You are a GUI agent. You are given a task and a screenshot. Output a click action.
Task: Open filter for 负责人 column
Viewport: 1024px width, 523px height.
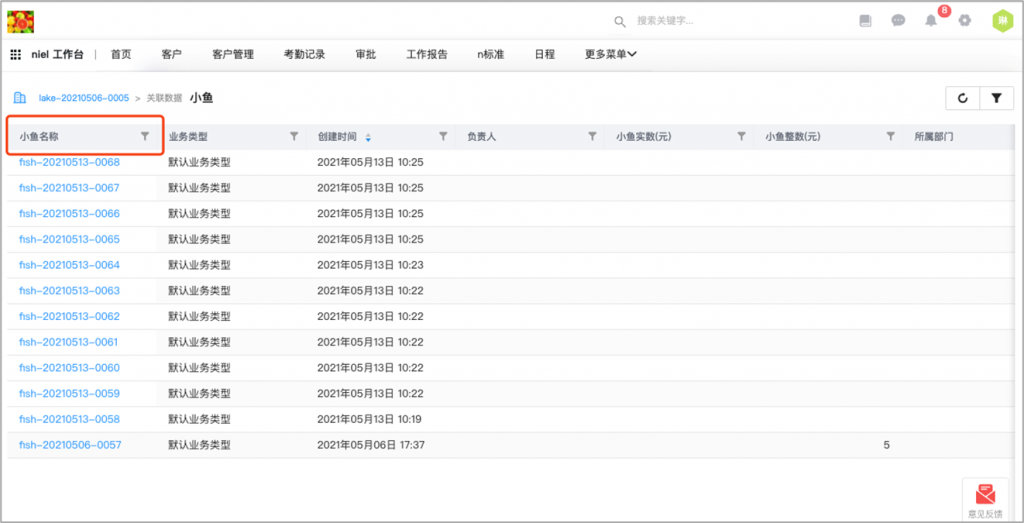click(592, 136)
